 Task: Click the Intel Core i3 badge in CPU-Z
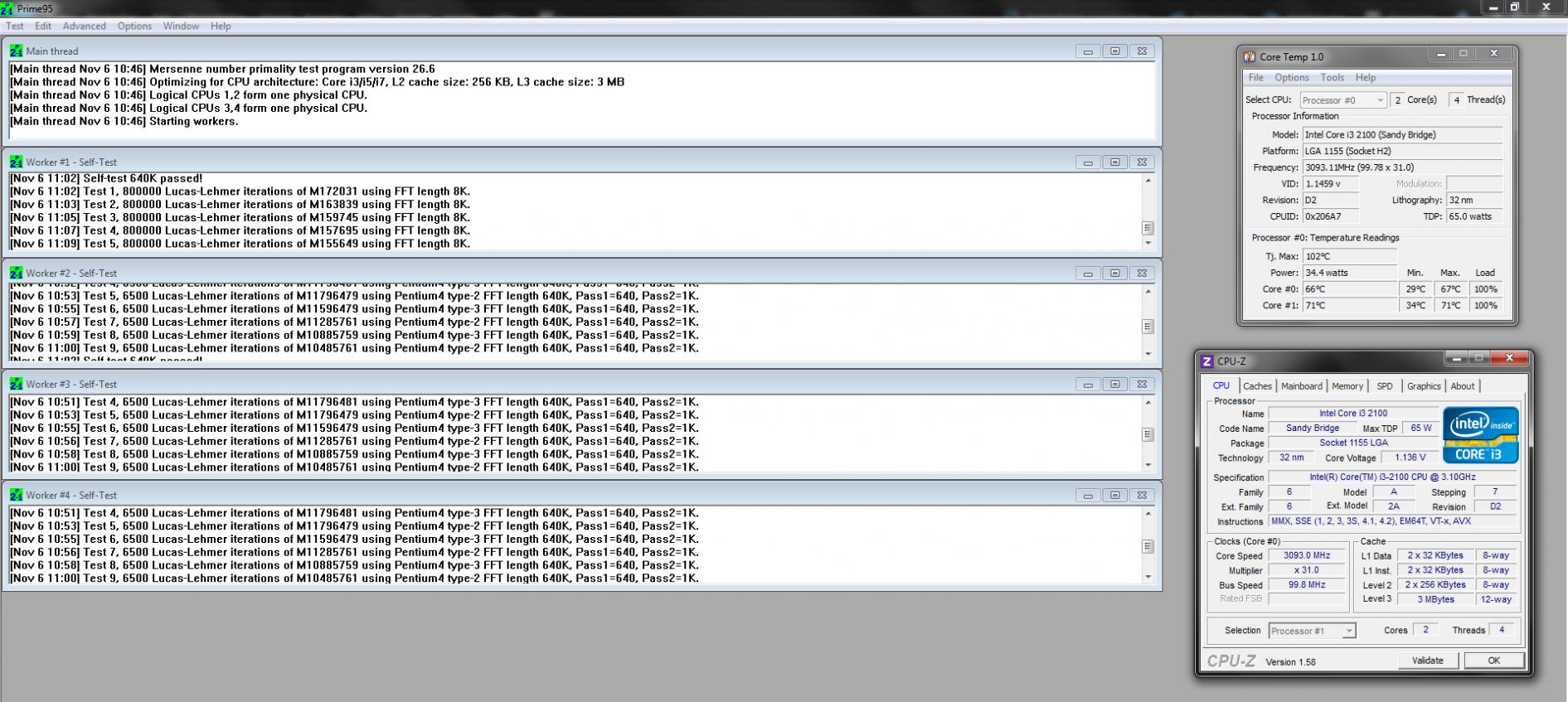click(x=1481, y=435)
